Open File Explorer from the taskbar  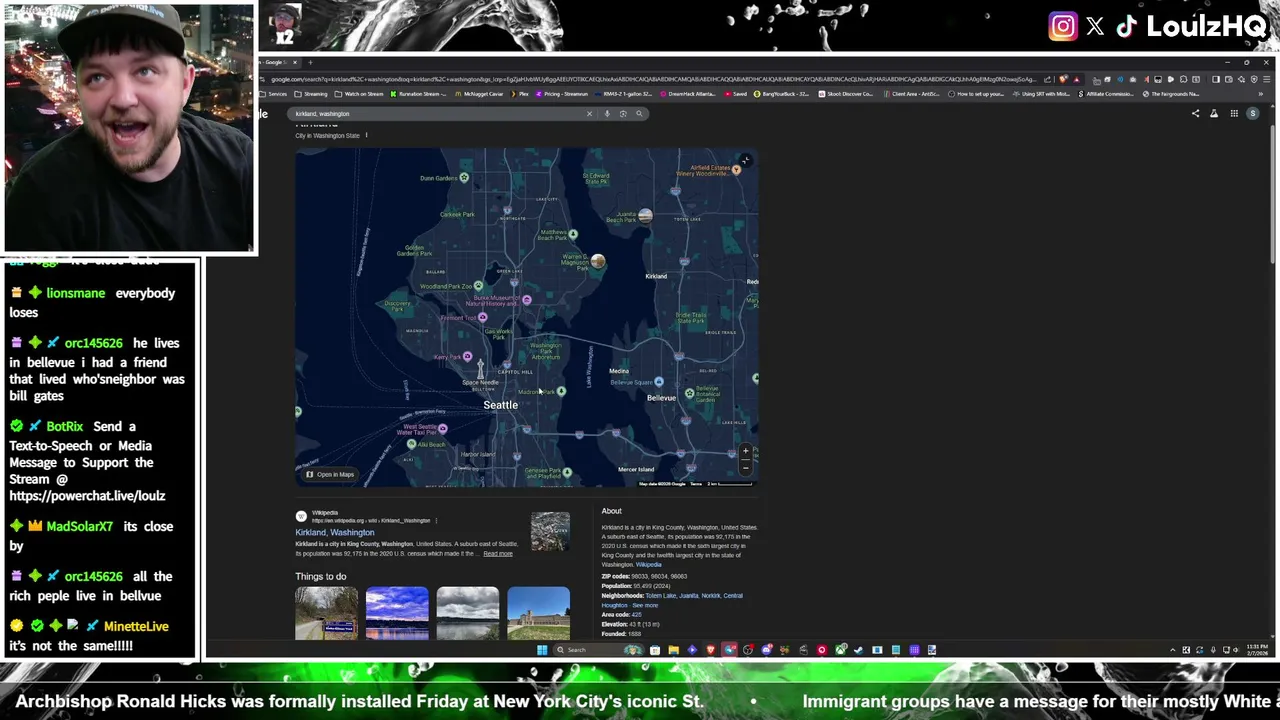point(674,650)
